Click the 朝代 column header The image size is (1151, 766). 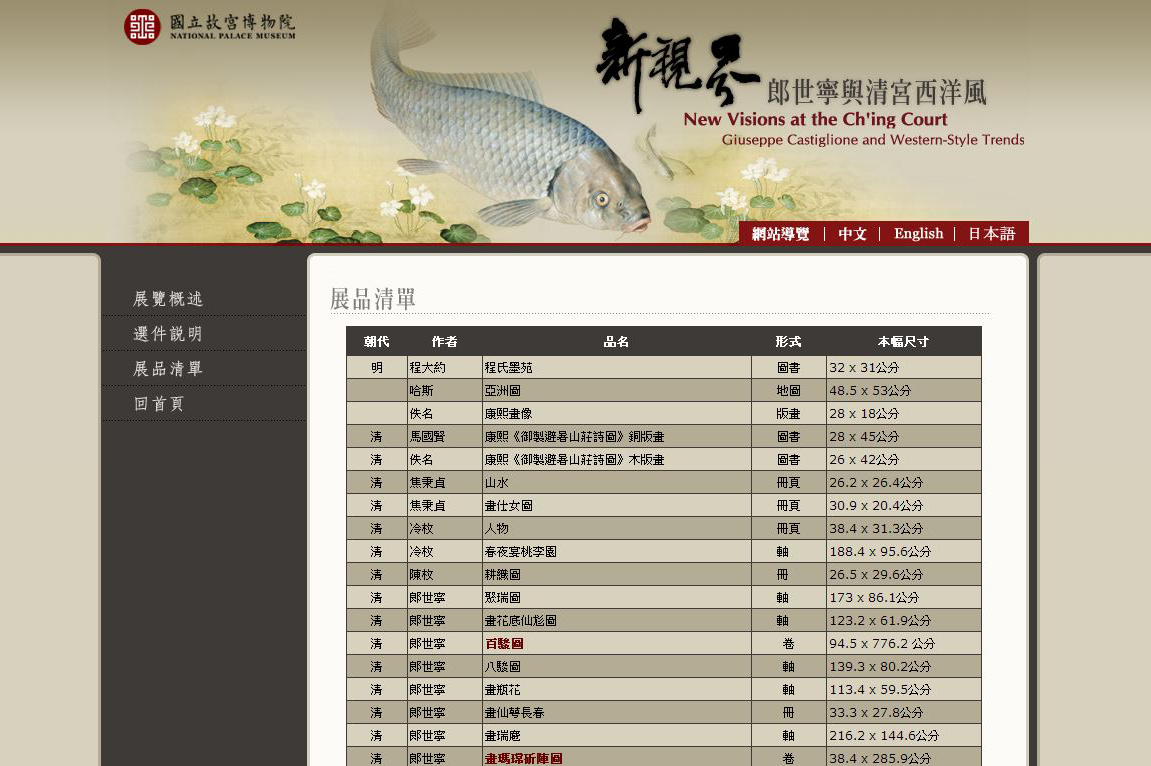click(376, 342)
